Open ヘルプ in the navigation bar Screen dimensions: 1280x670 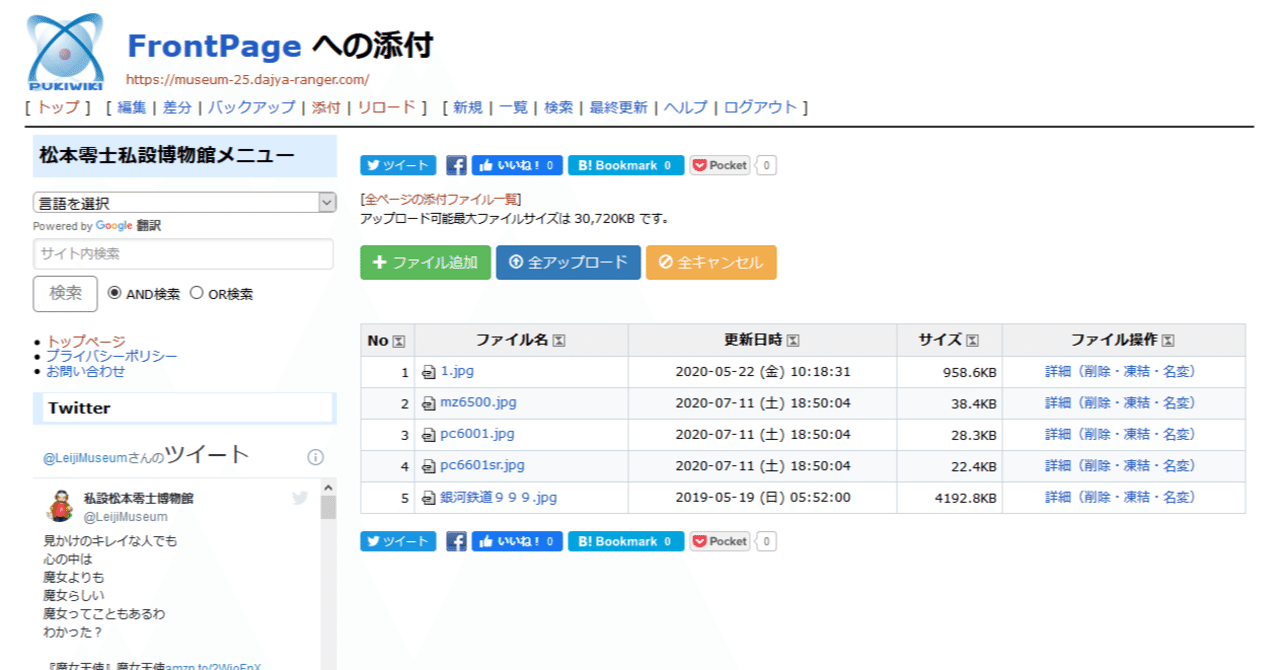686,107
